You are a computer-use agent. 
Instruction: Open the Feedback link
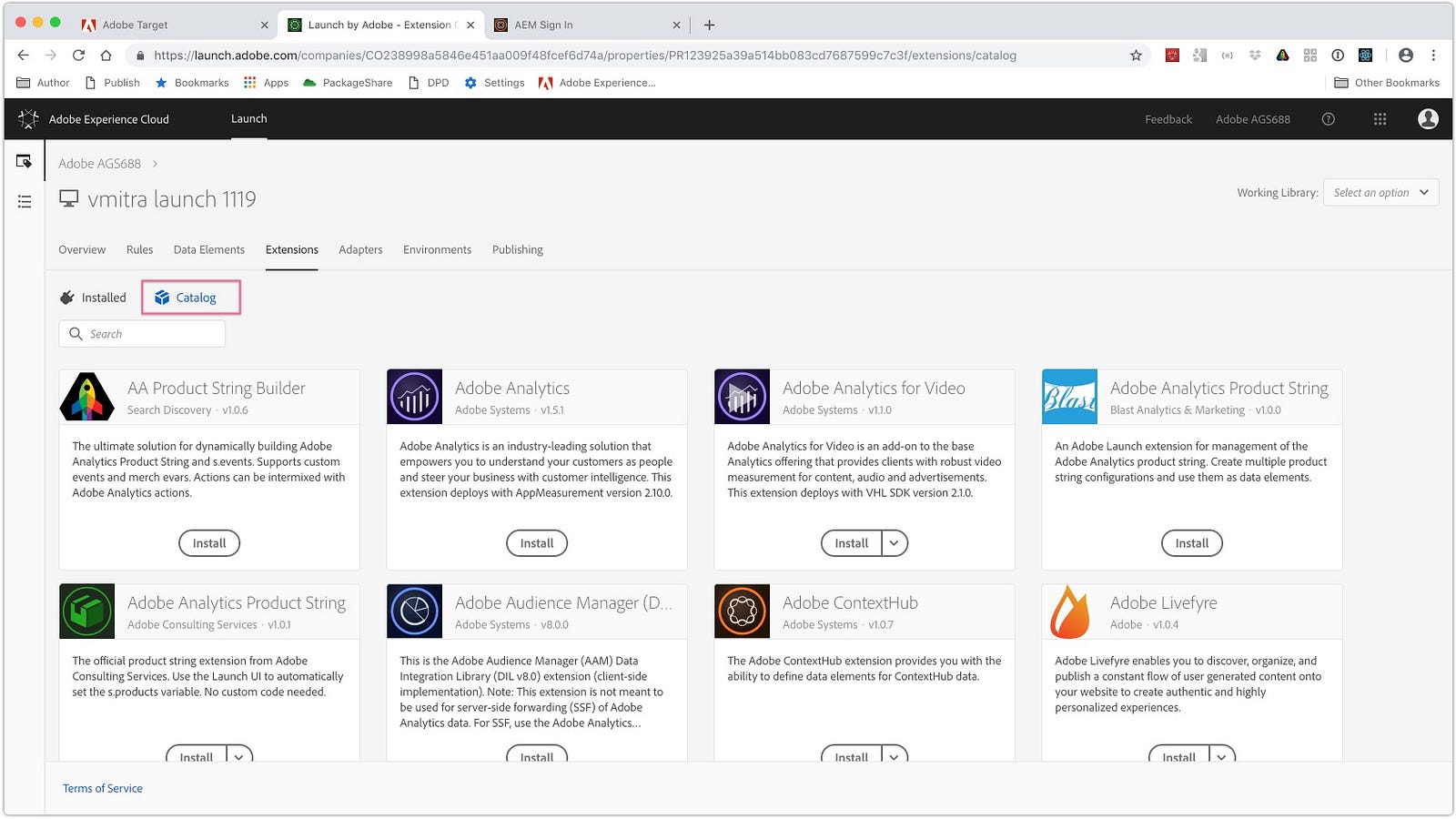click(1168, 119)
